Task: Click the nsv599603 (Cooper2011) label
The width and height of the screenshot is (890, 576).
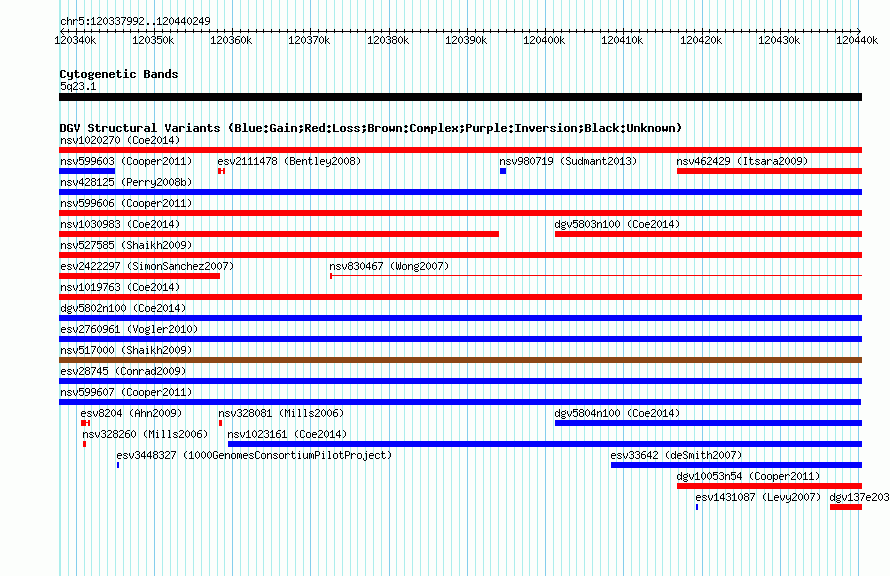Action: [x=126, y=161]
